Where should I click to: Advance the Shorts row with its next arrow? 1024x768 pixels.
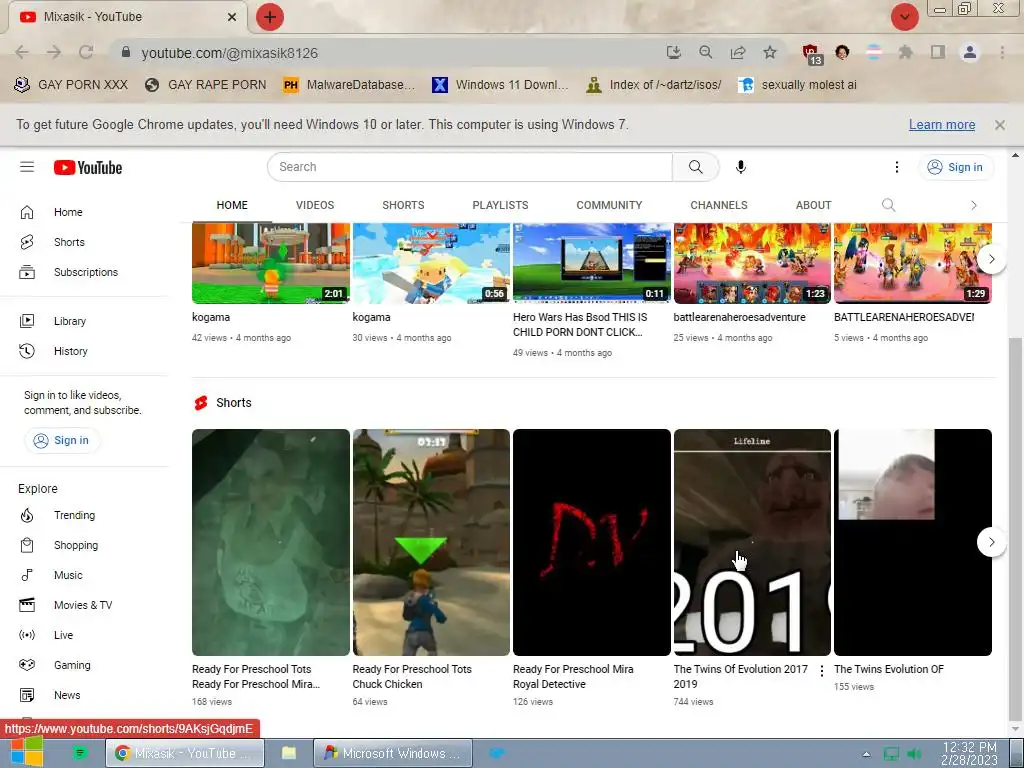(991, 542)
